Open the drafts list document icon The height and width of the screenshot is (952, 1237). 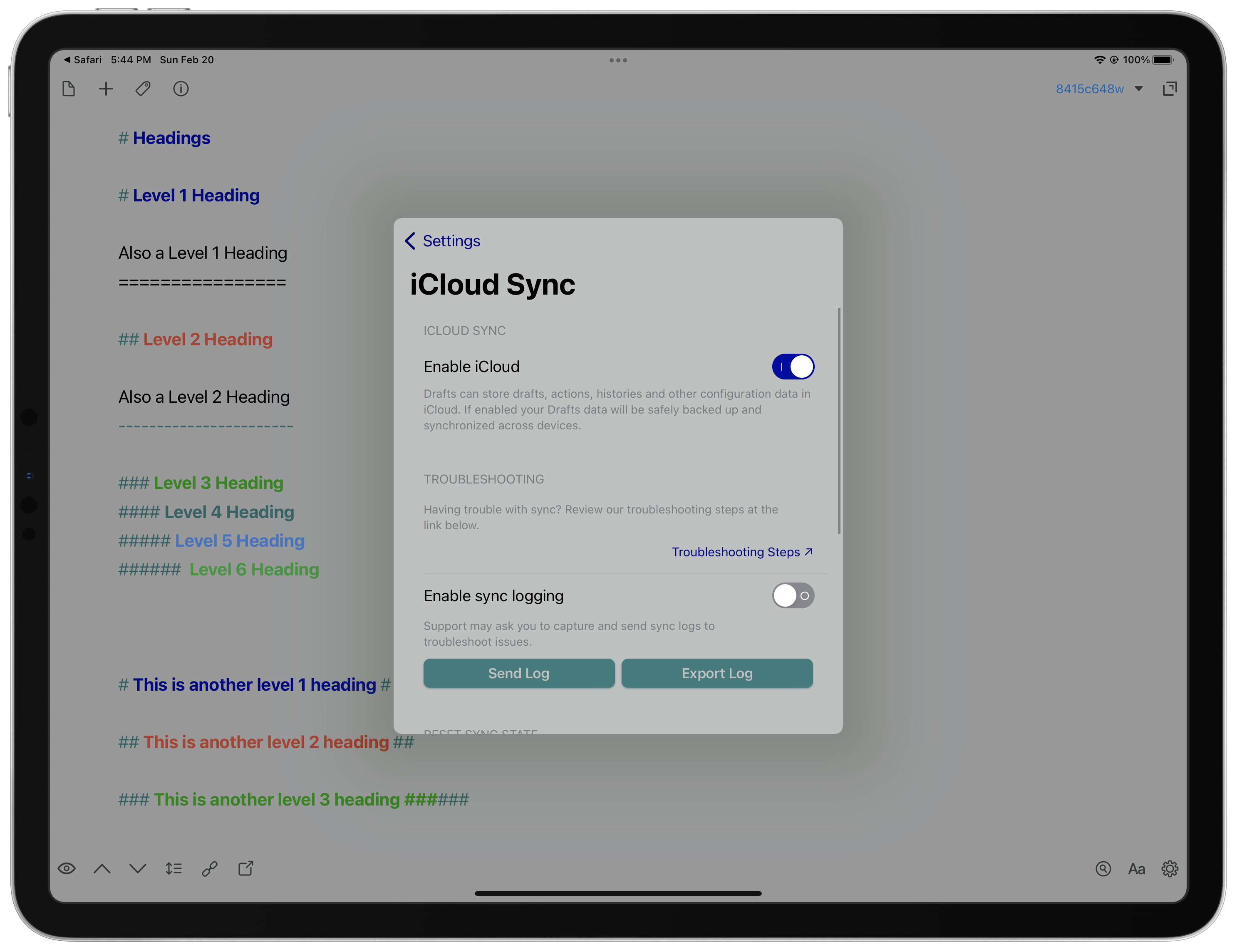tap(69, 89)
